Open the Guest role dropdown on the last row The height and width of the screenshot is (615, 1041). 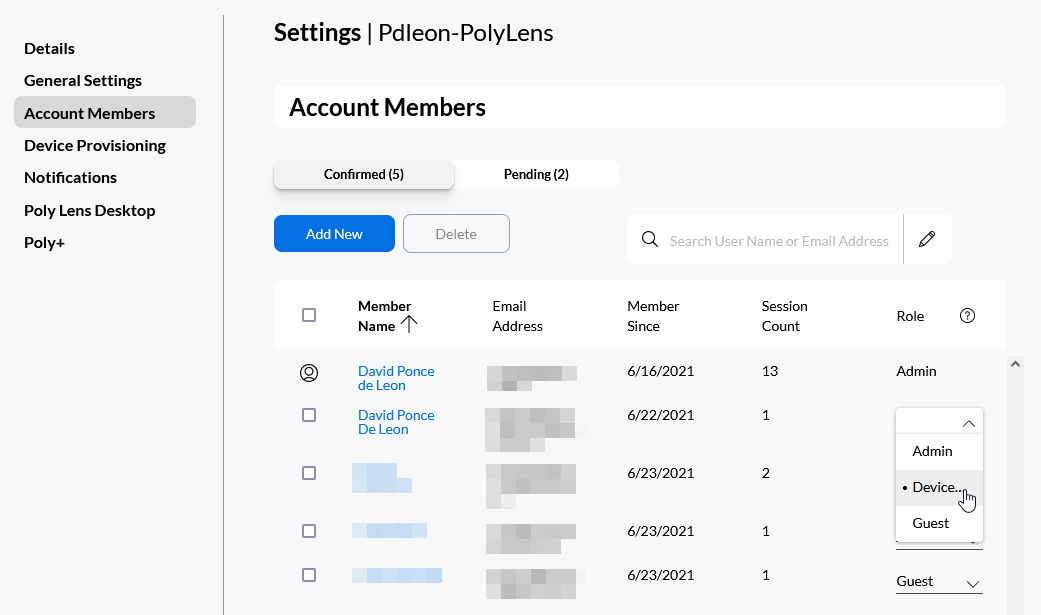coord(969,581)
